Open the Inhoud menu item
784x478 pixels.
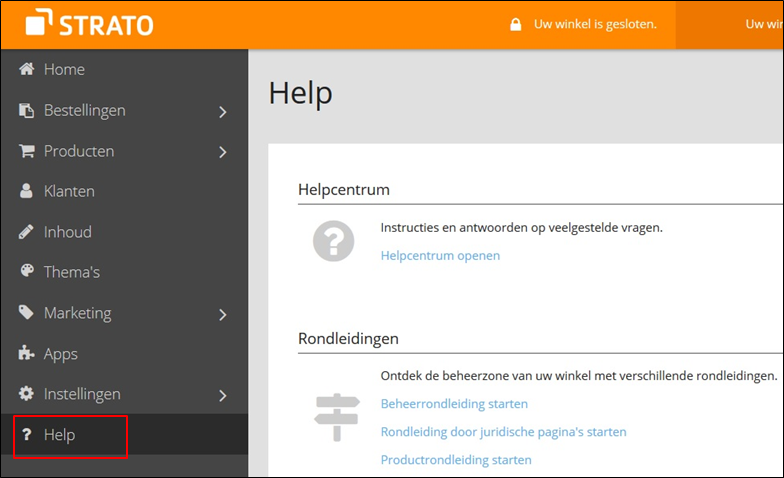[x=124, y=232]
